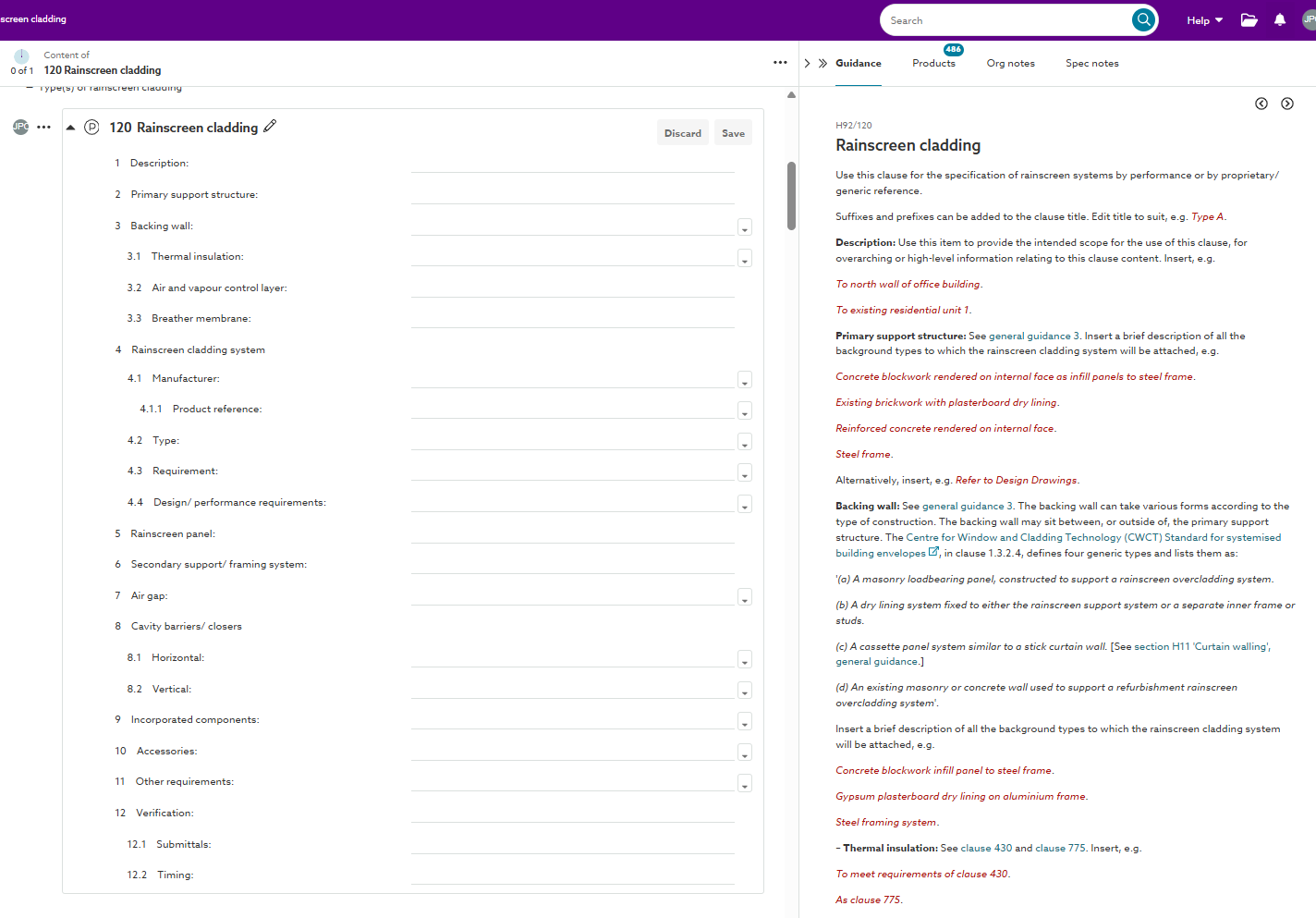Image resolution: width=1316 pixels, height=918 pixels.
Task: Click double-chevron expand guidance panel icon
Action: tap(822, 64)
